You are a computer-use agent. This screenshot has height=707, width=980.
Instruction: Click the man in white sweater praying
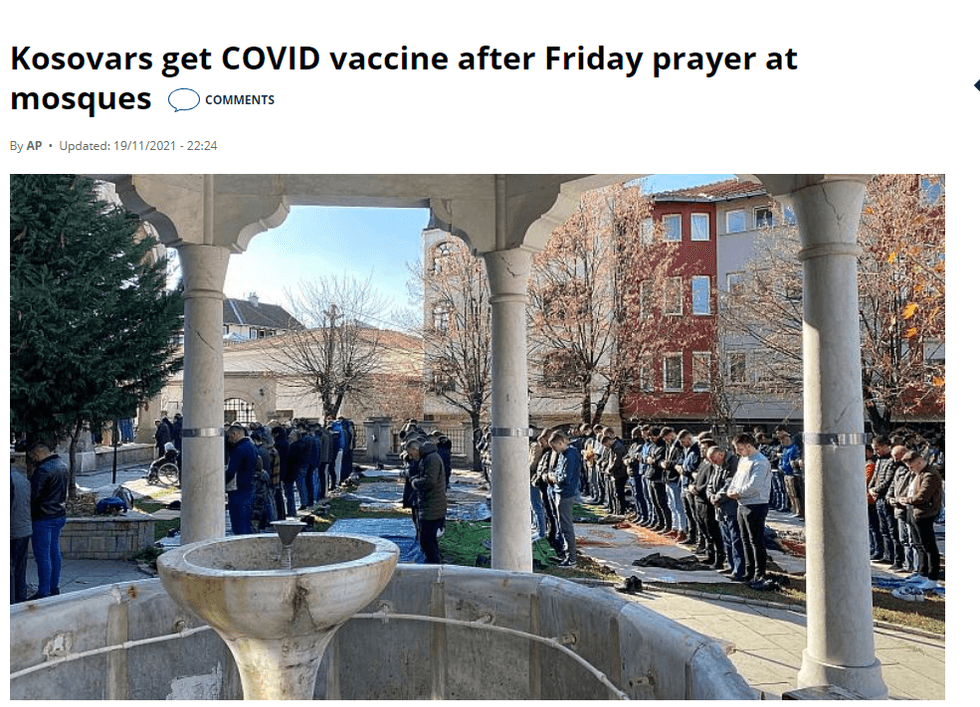coord(751,506)
